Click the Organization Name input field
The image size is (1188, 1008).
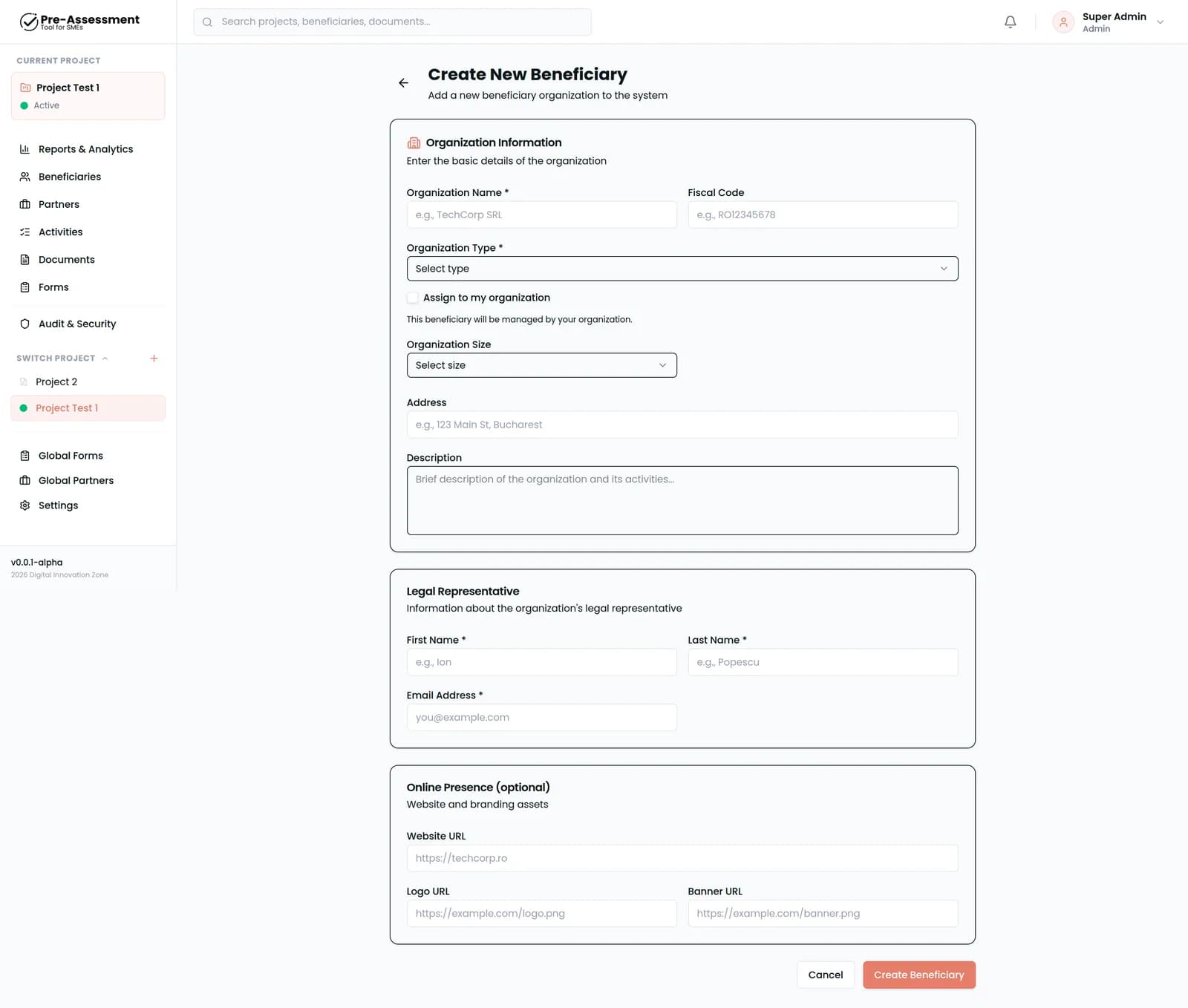click(x=541, y=215)
